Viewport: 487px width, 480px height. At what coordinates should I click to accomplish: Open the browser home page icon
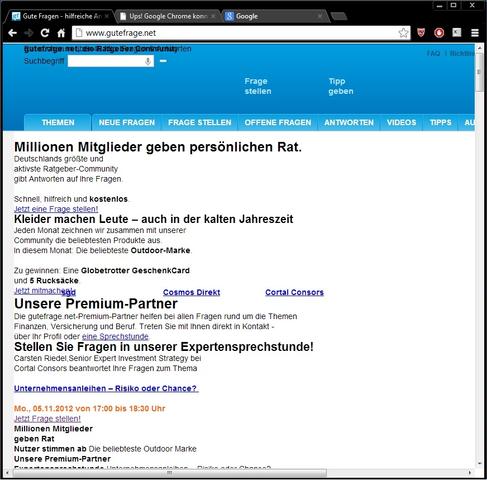(61, 33)
